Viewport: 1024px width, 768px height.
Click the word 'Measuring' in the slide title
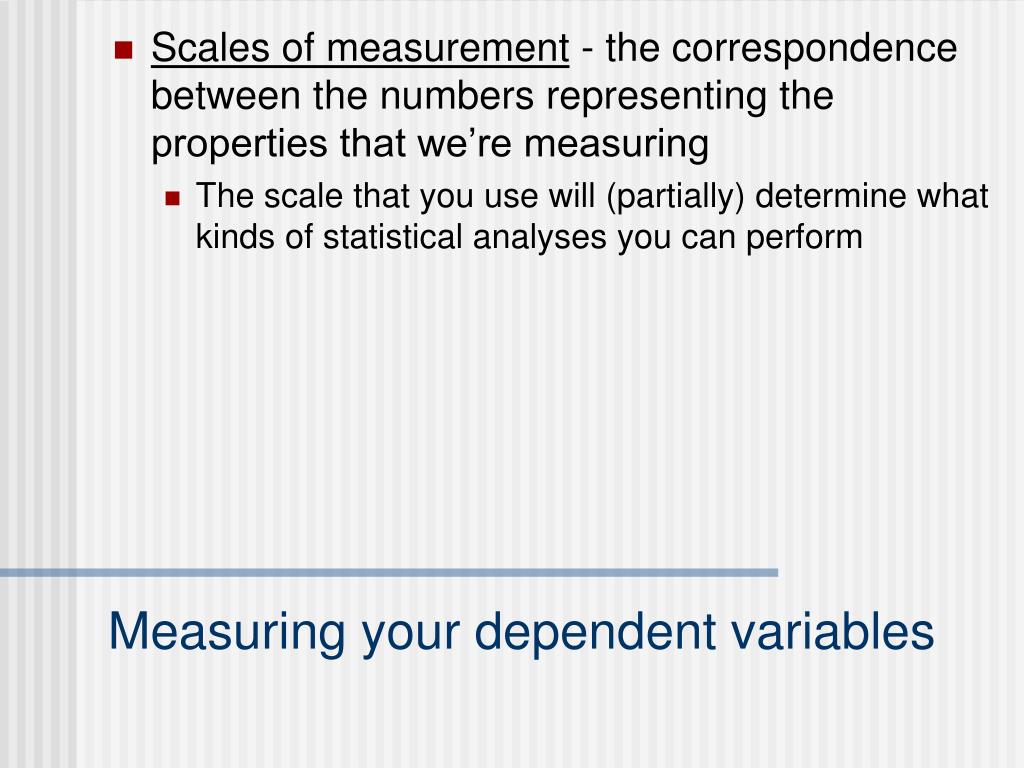click(227, 632)
